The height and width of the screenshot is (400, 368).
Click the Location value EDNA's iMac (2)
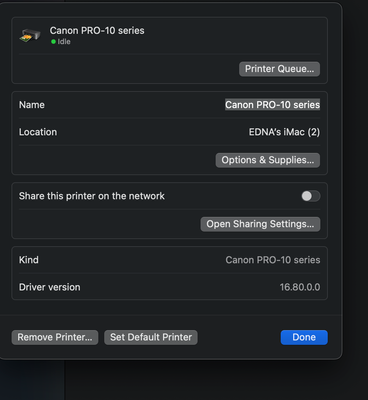click(284, 132)
